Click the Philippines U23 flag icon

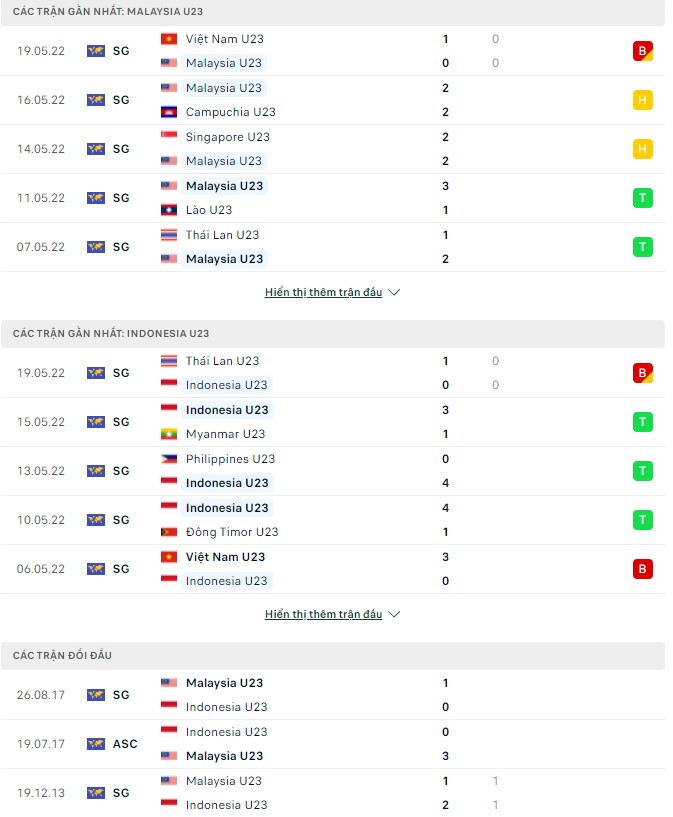(167, 459)
